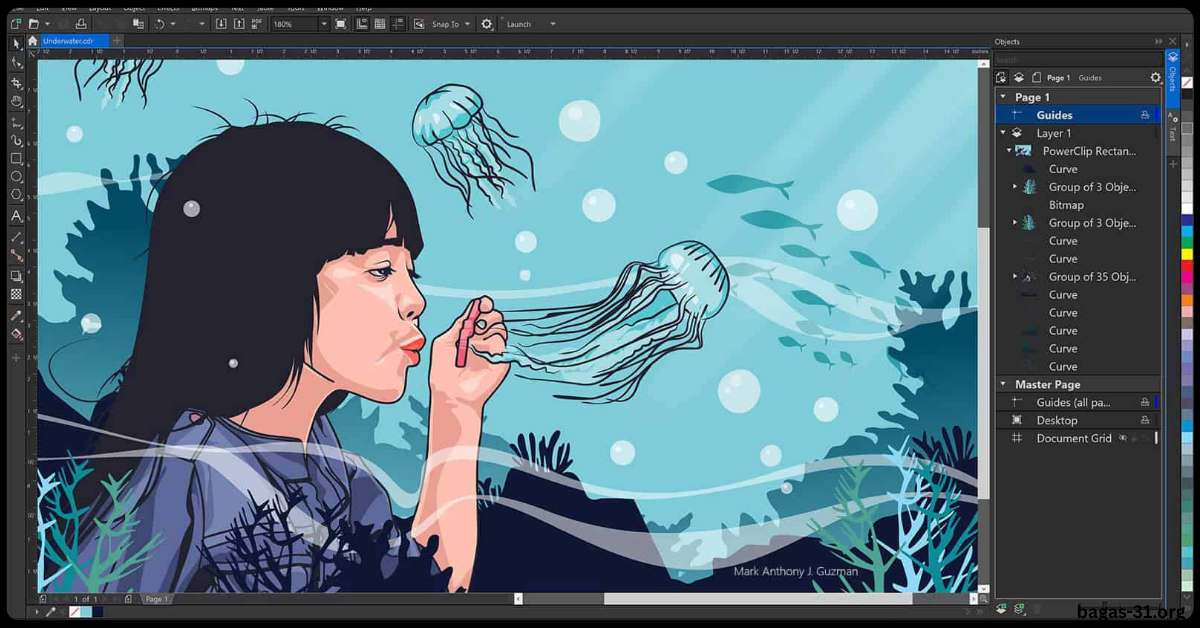Image resolution: width=1200 pixels, height=628 pixels.
Task: Select the Pick tool
Action: coord(16,43)
